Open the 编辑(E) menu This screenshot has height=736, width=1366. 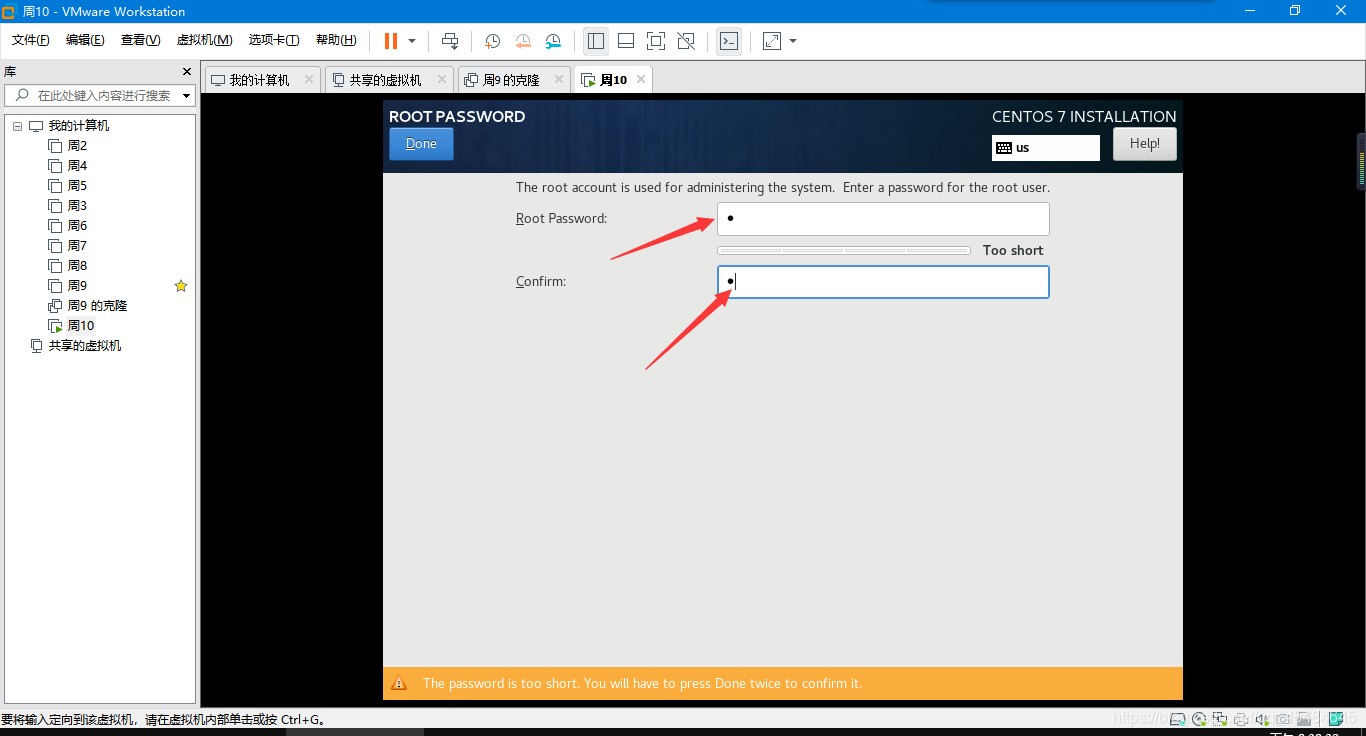pyautogui.click(x=85, y=40)
